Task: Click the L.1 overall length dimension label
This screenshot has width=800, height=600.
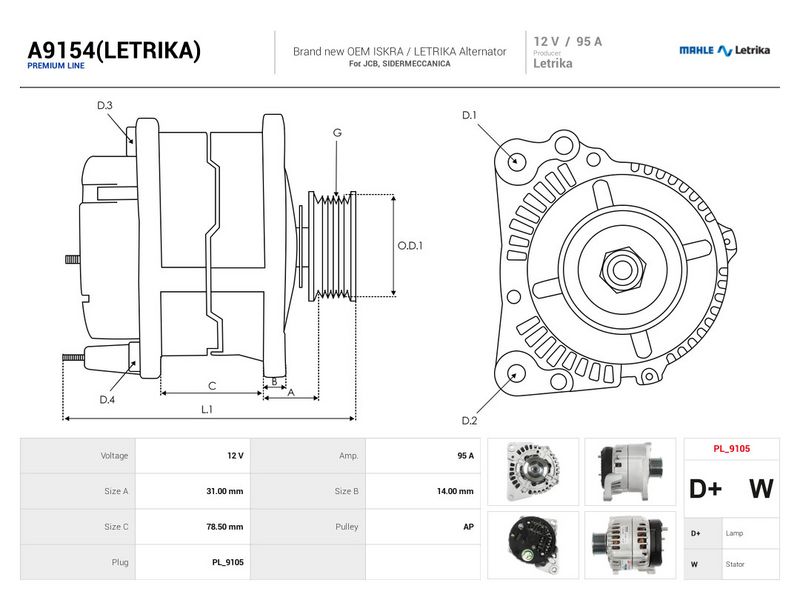Action: point(206,409)
